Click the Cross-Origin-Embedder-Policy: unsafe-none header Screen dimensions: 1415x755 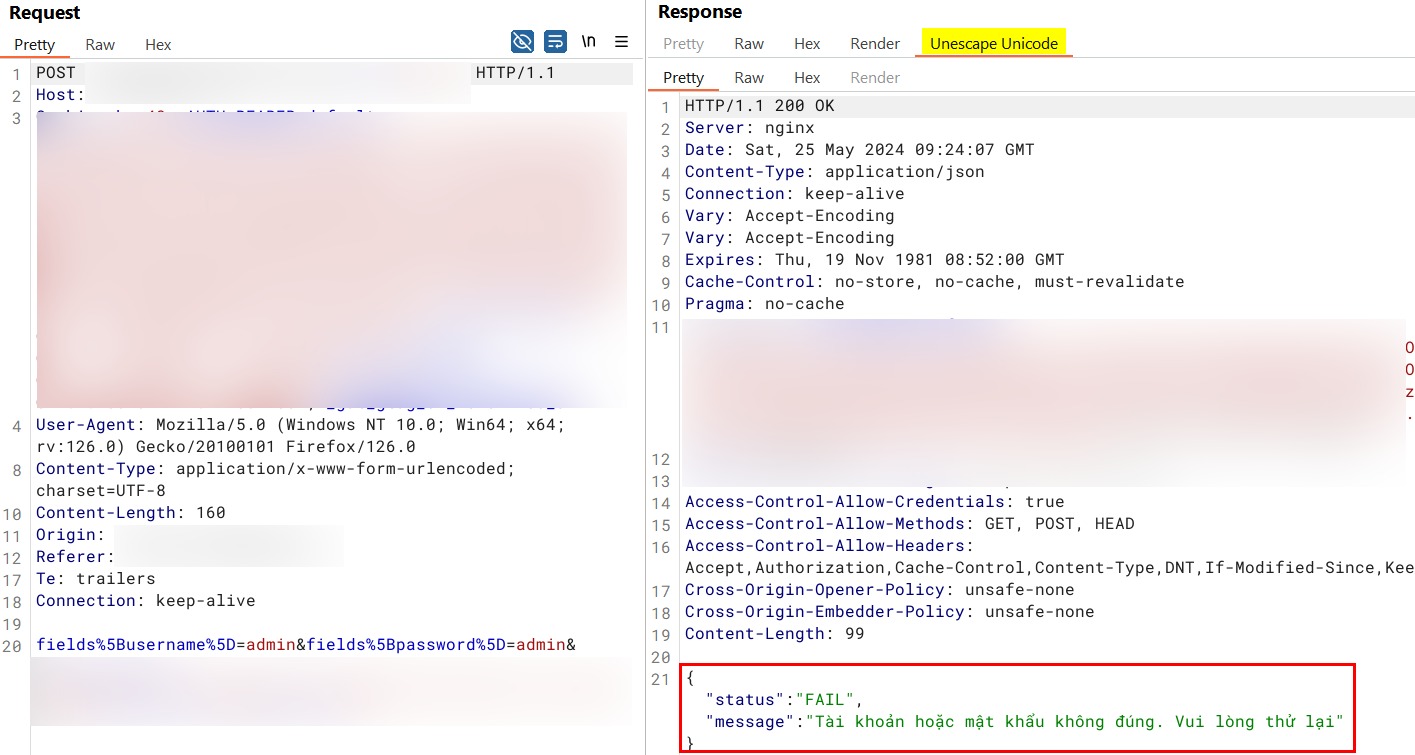tap(890, 612)
